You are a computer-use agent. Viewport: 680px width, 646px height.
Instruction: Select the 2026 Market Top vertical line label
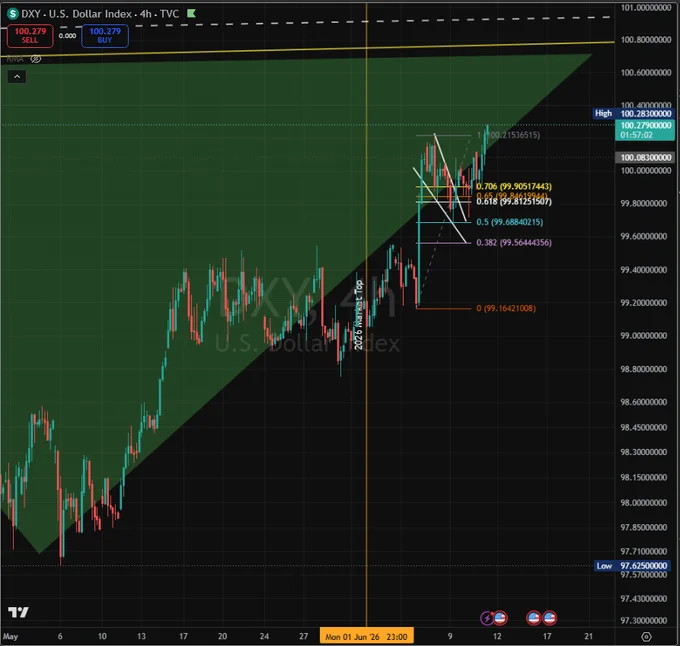tap(358, 315)
